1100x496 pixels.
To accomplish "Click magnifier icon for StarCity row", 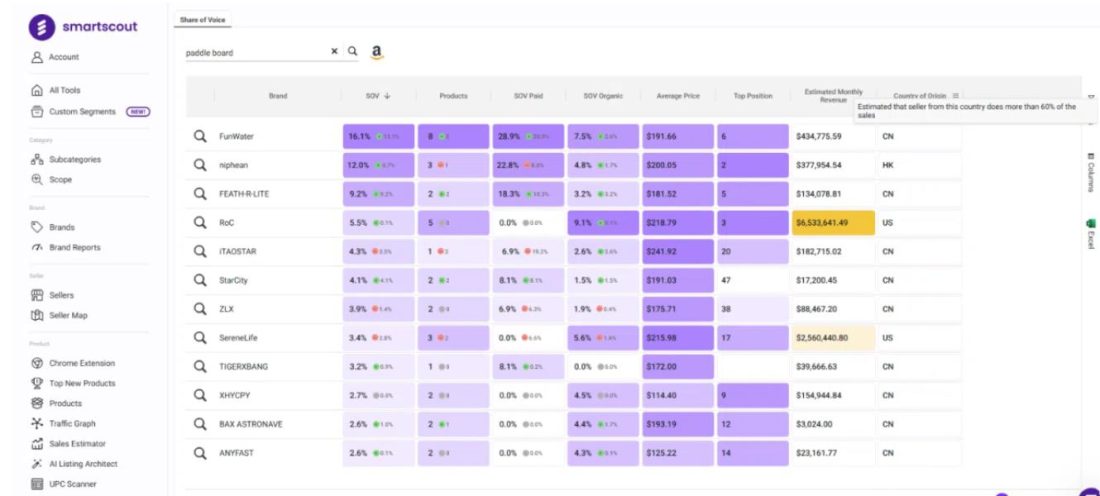I will click(200, 280).
